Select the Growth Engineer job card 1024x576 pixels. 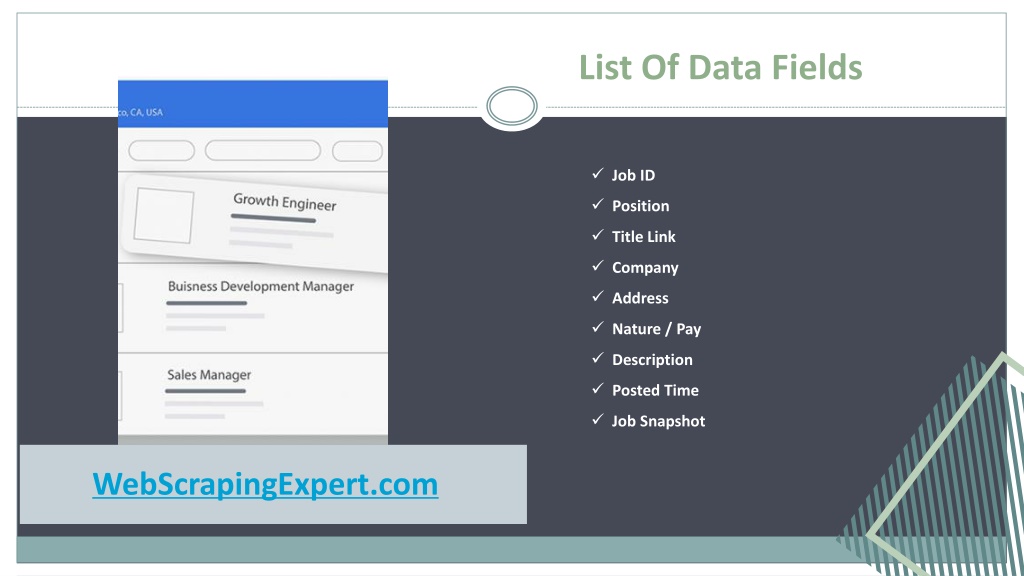255,223
